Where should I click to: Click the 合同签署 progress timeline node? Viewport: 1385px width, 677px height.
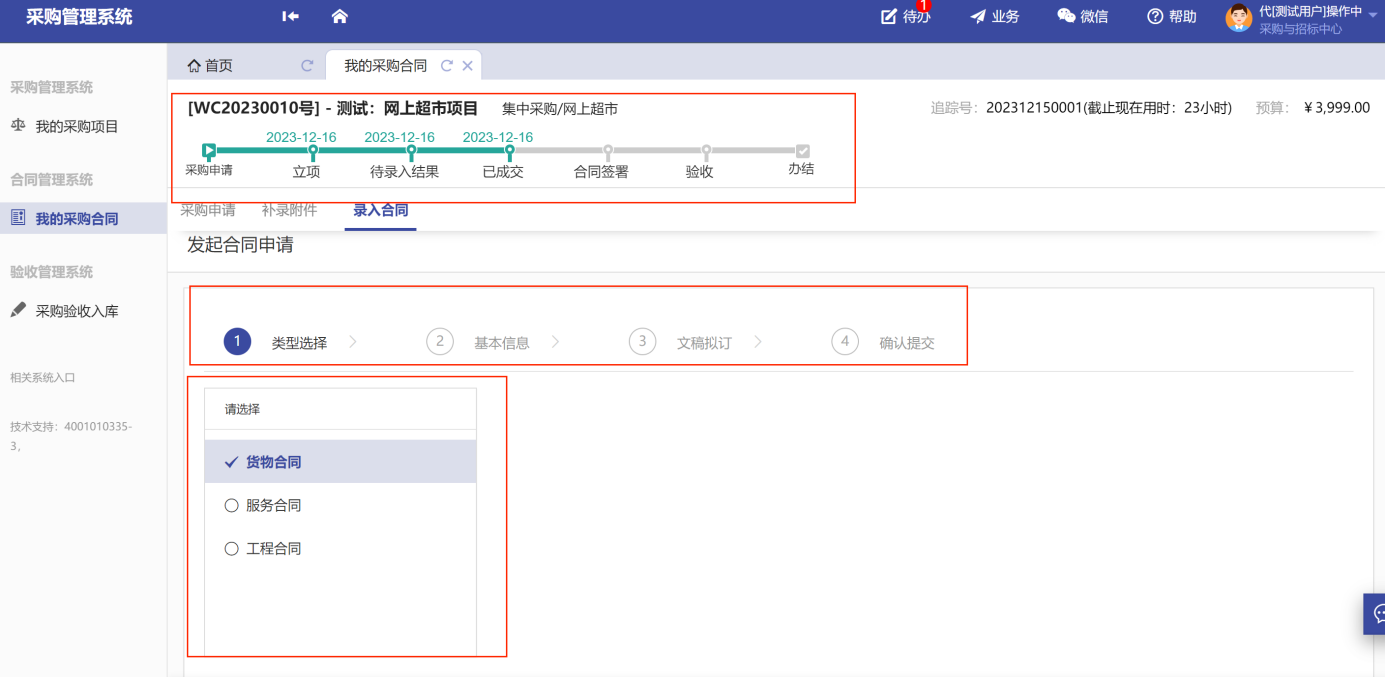coord(608,151)
